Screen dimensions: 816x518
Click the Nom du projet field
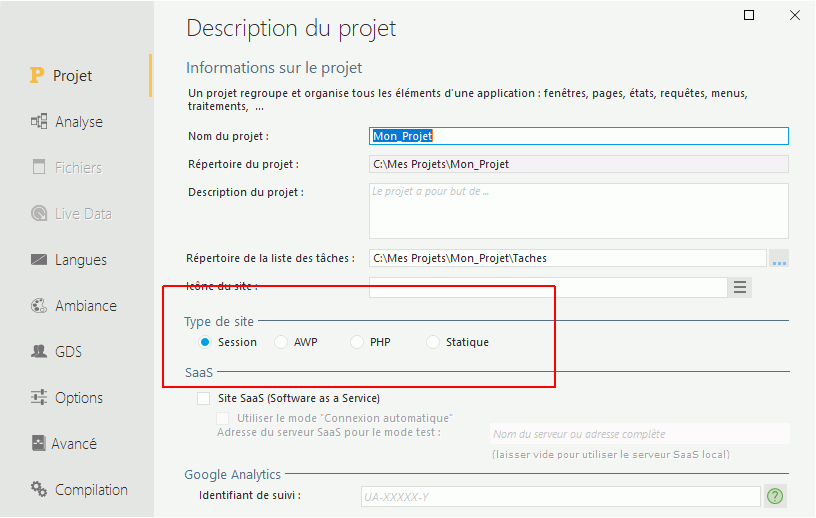point(579,136)
